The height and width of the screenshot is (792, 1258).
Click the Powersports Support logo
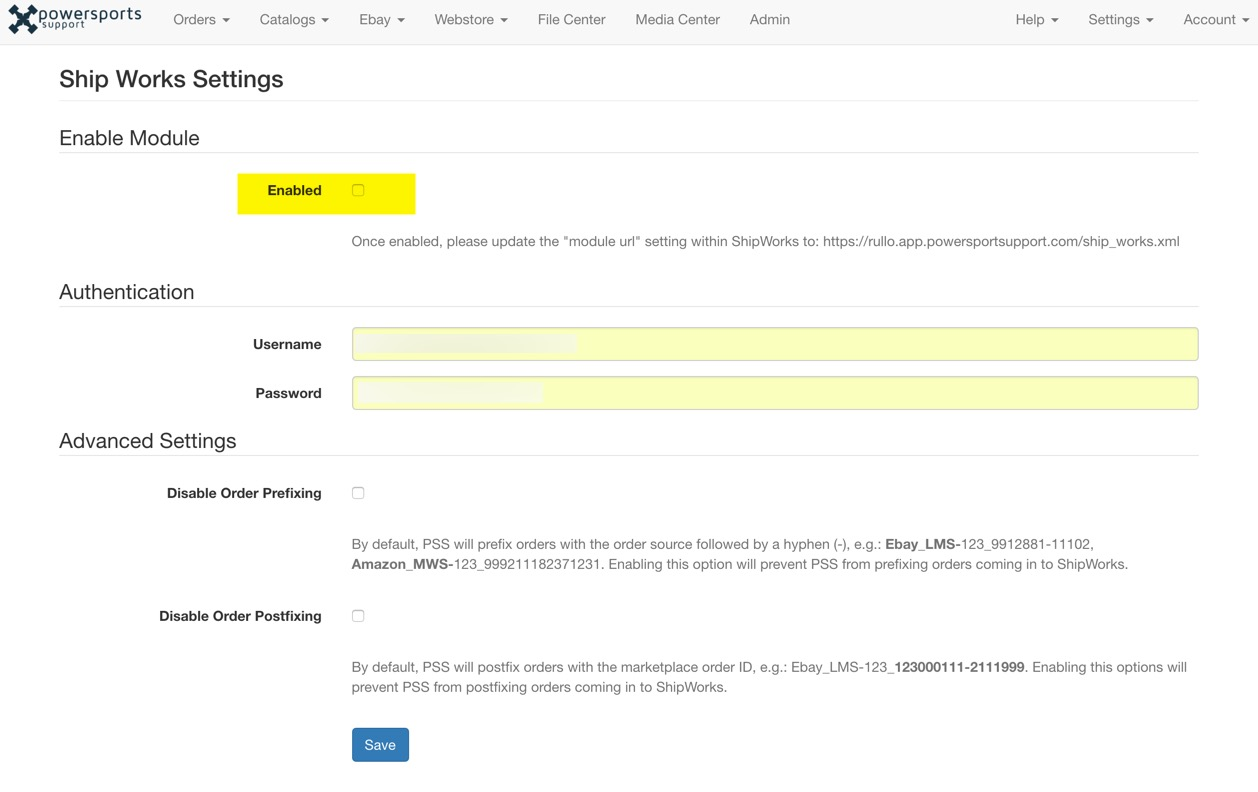[75, 18]
